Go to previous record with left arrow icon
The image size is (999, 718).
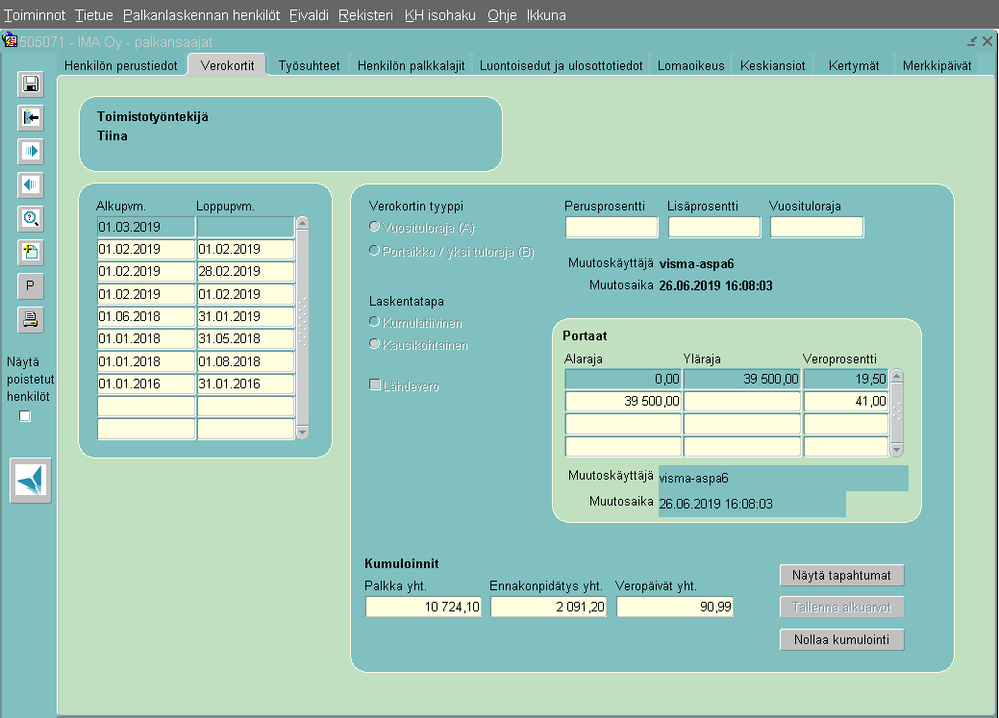click(30, 185)
